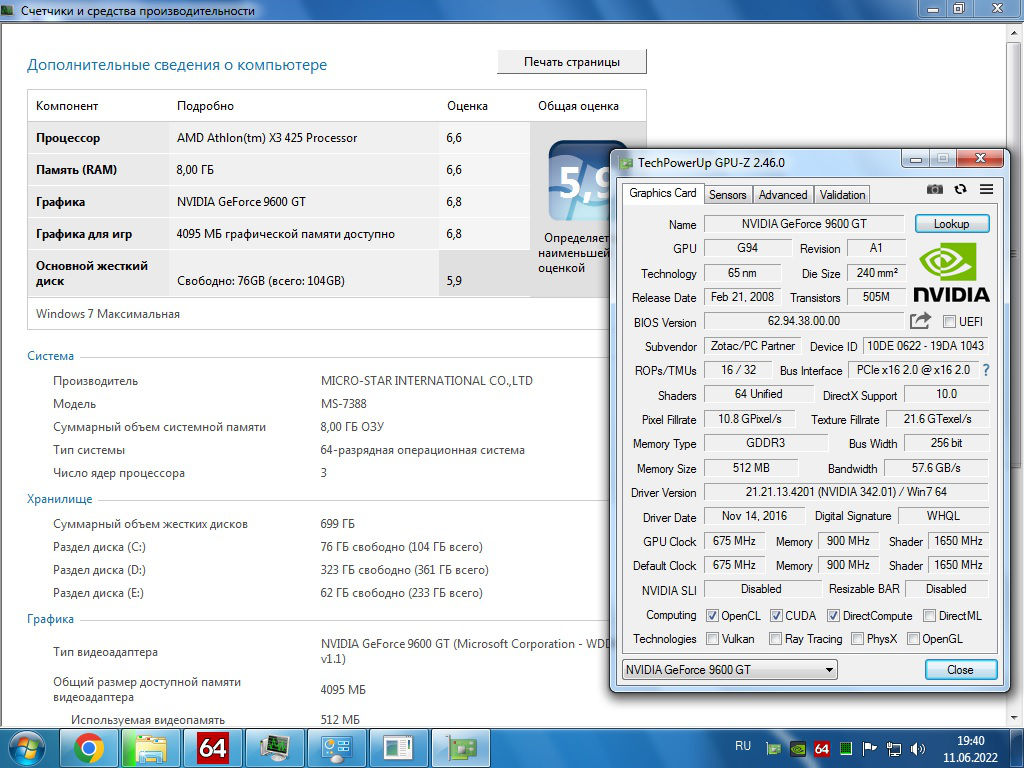Toggle the DirectML checkbox

coord(929,616)
